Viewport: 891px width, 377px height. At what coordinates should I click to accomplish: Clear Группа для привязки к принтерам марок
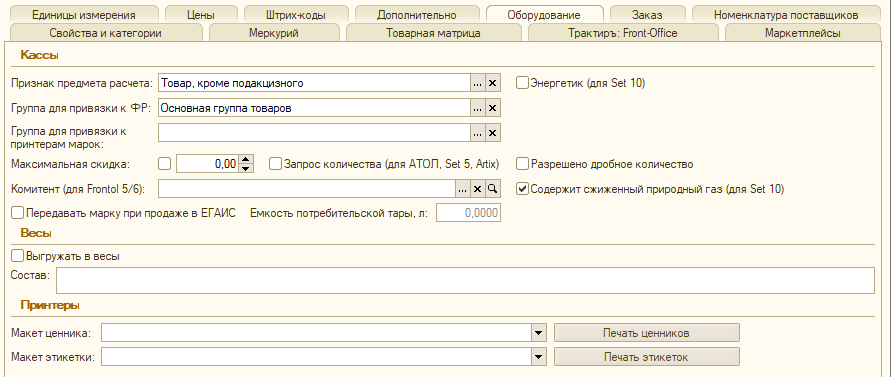tap(493, 133)
